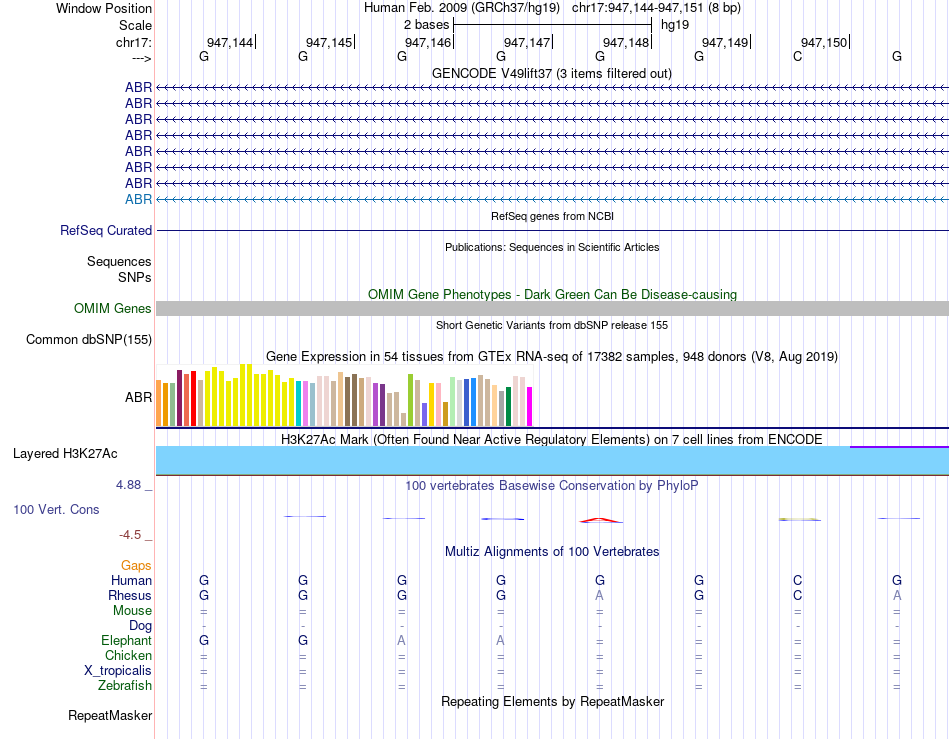This screenshot has height=739, width=950.
Task: Click the Human species label
Action: pyautogui.click(x=131, y=580)
